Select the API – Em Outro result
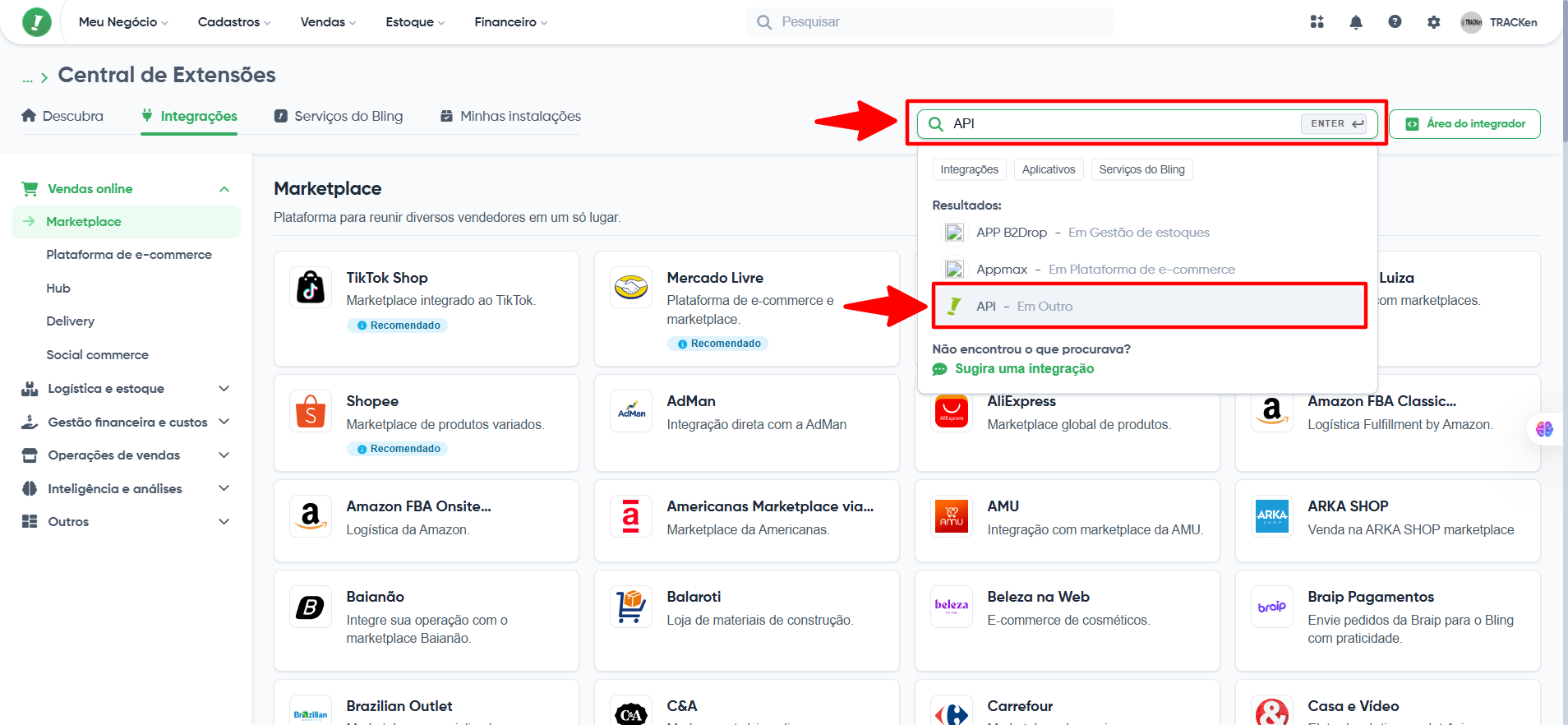1568x725 pixels. point(1149,307)
